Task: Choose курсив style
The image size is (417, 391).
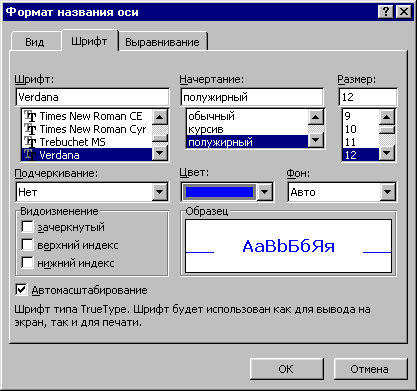Action: 247,129
